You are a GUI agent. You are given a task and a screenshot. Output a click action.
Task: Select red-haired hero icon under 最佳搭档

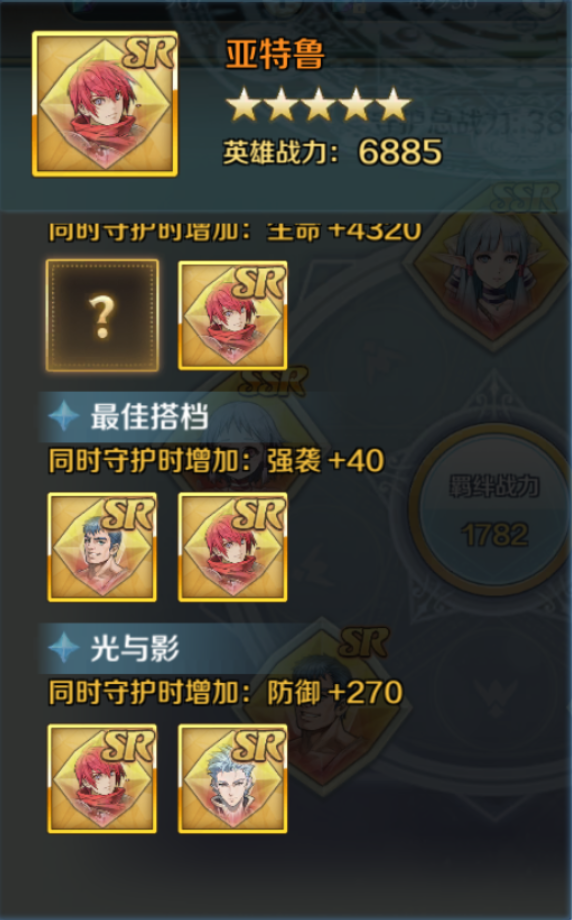(232, 547)
